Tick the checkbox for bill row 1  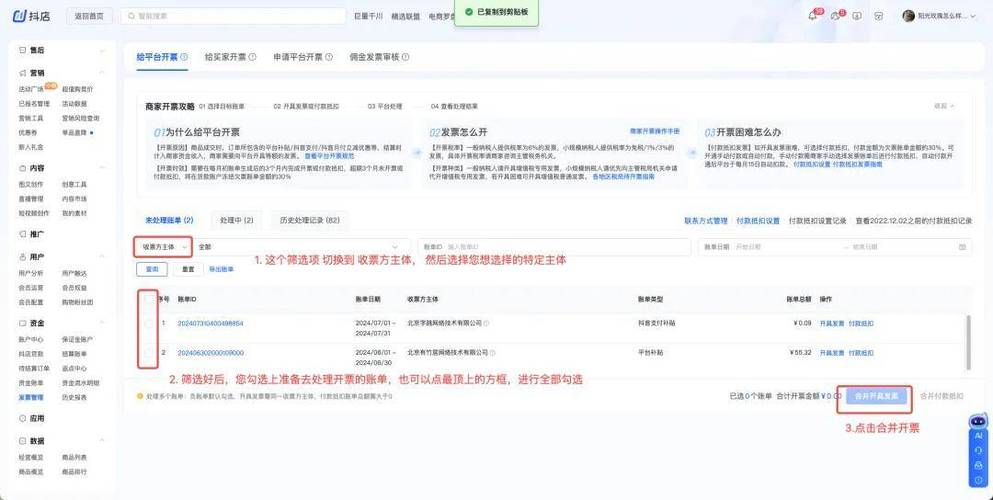coord(149,323)
